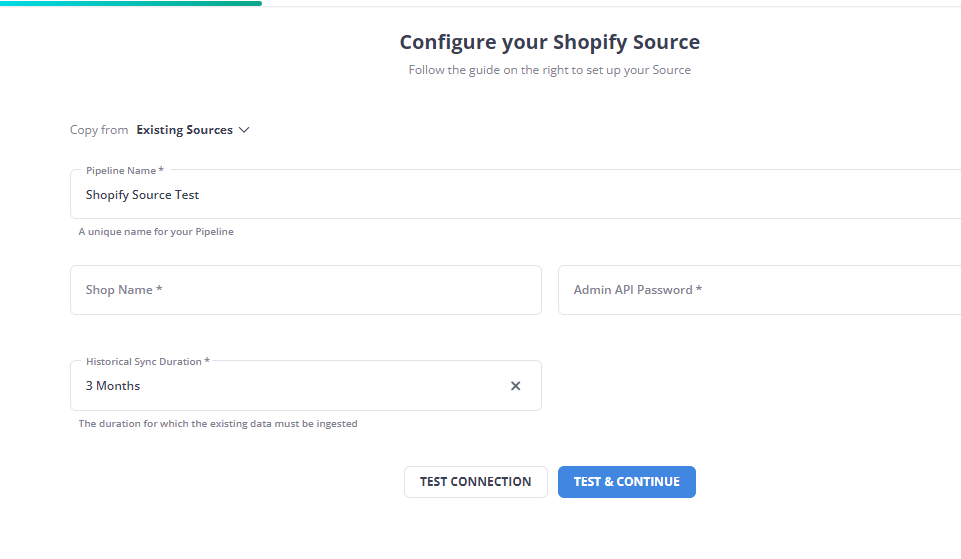Open the Existing Sources dropdown
Viewport: 961px width, 559px height.
pyautogui.click(x=192, y=130)
